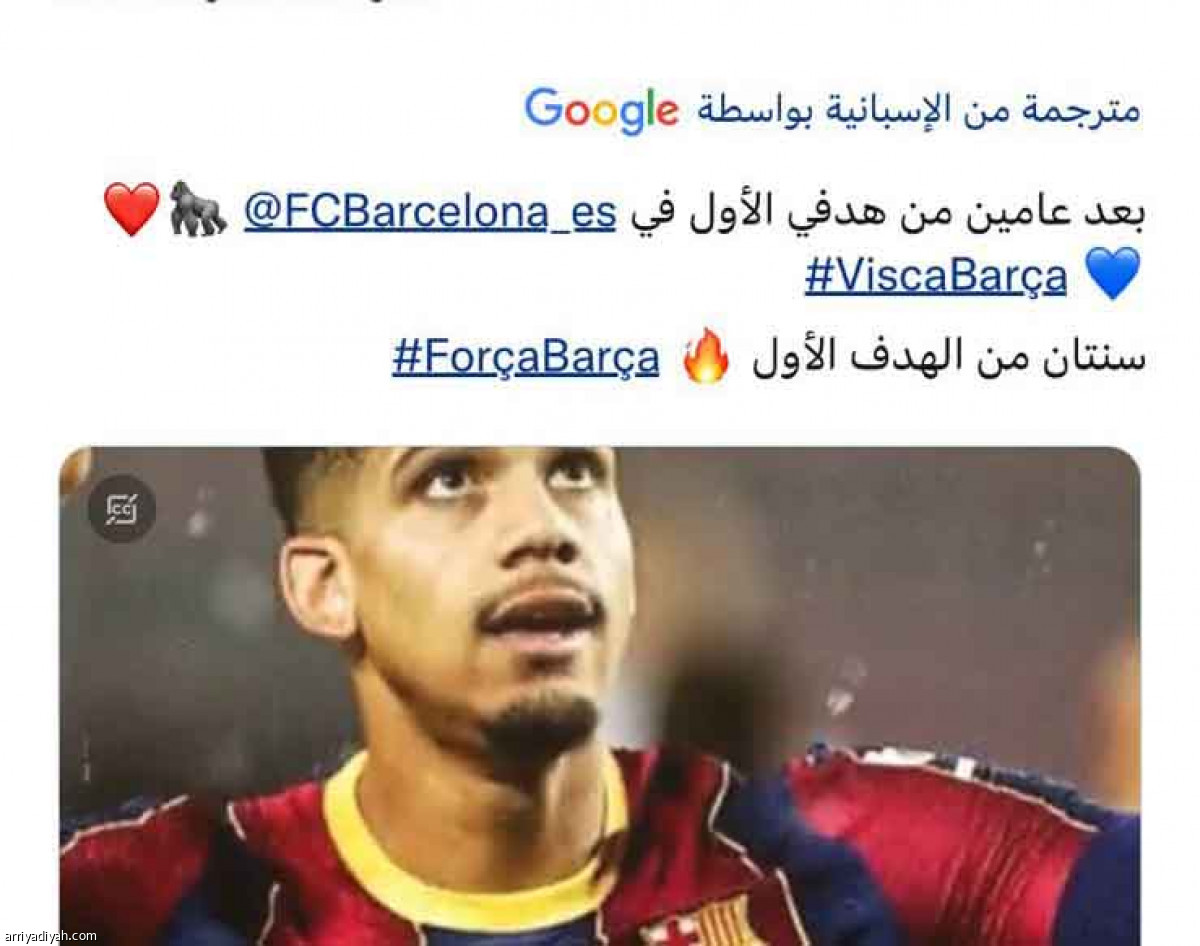
Task: Select the text 'سنتان من الهدف الأول'
Action: pyautogui.click(x=949, y=357)
